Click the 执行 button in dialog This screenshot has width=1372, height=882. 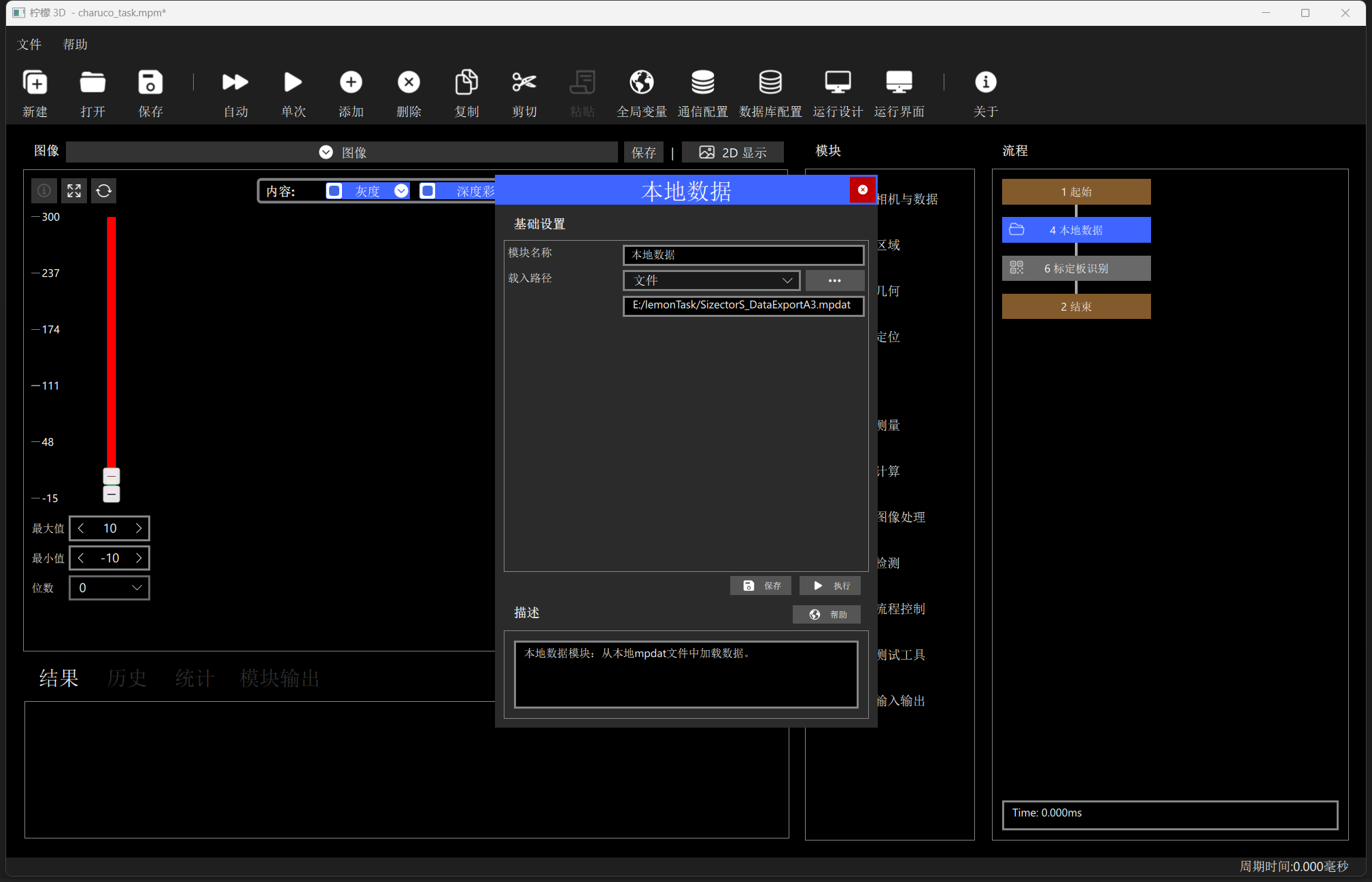(830, 586)
